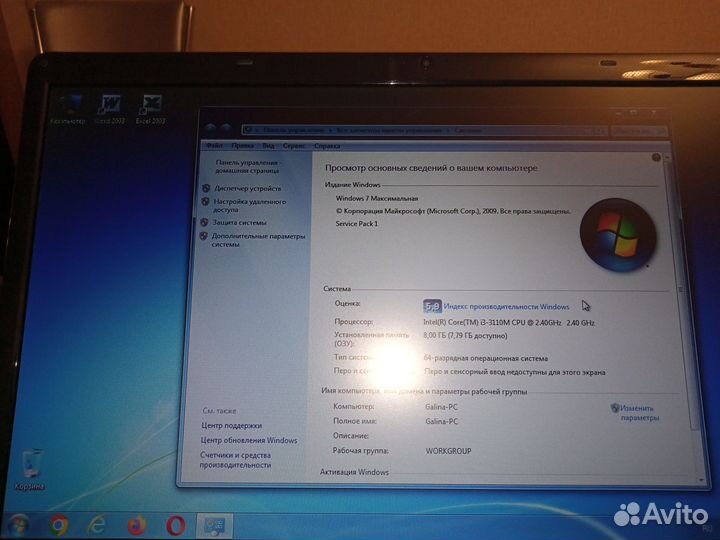This screenshot has width=720, height=540.
Task: Open the Windows Start menu orb
Action: pyautogui.click(x=17, y=526)
